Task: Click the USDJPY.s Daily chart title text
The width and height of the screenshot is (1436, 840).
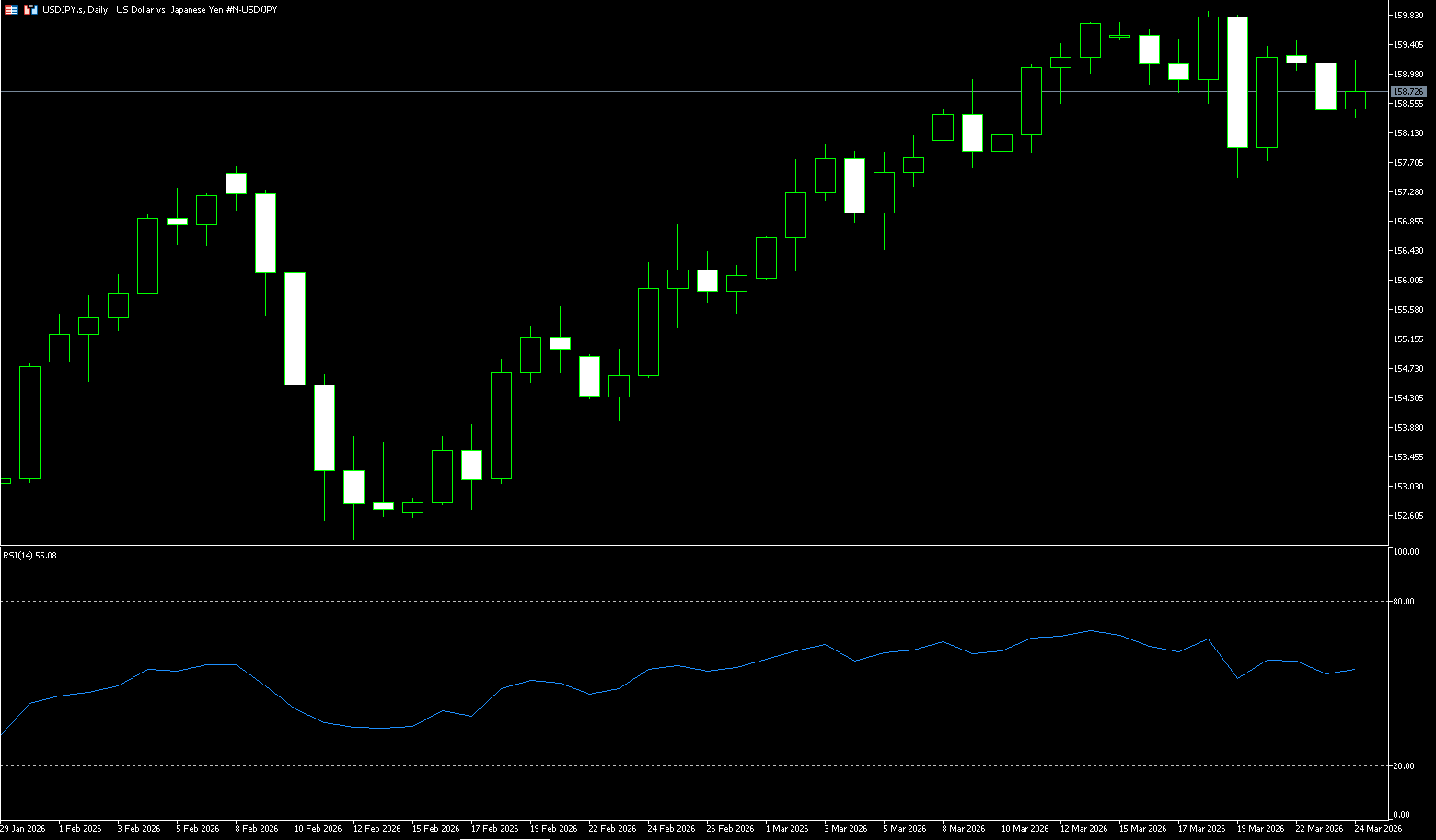Action: click(159, 9)
